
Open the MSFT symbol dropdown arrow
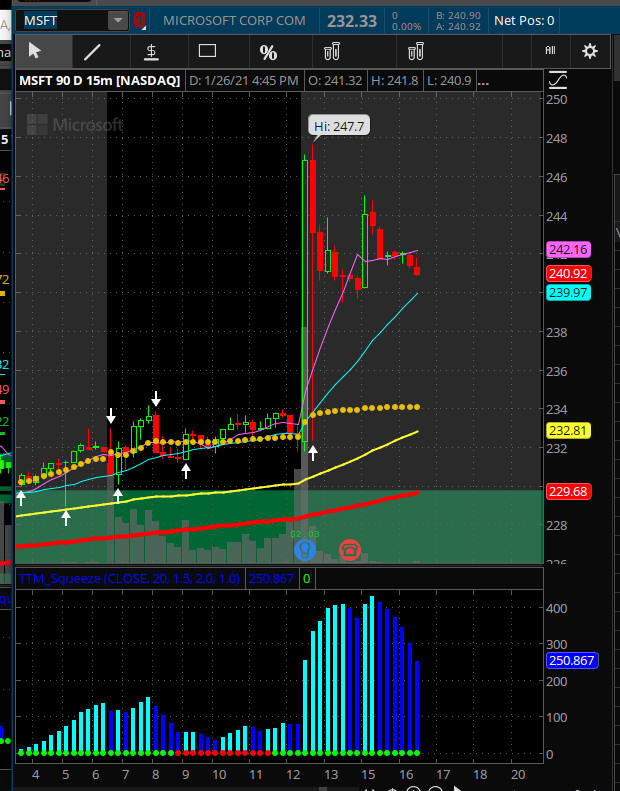[x=118, y=19]
